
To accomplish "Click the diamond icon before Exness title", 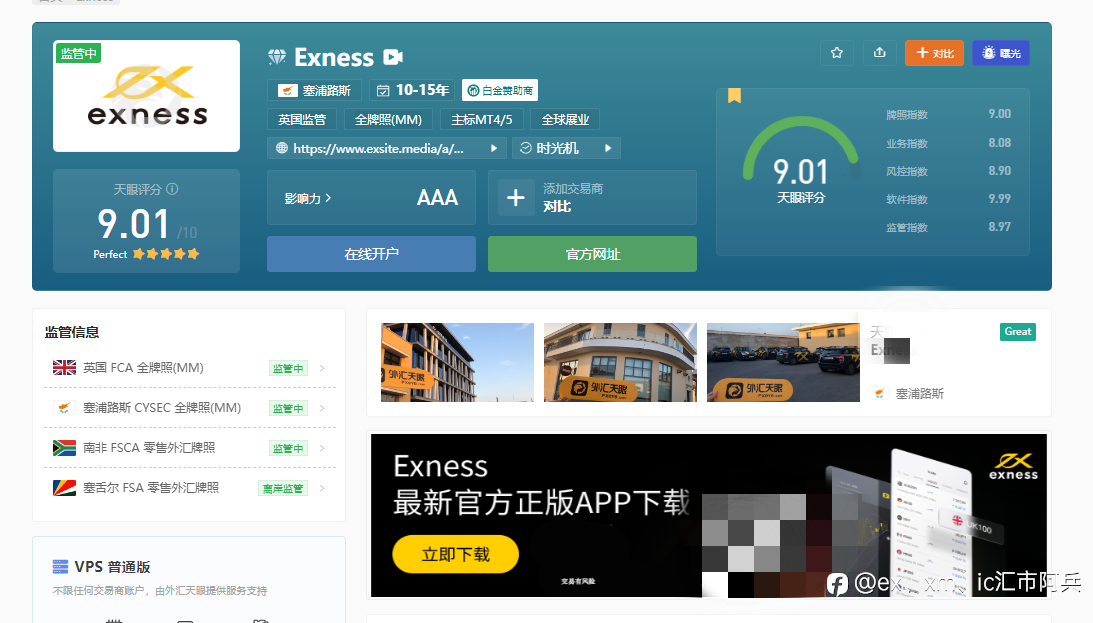I will (277, 57).
